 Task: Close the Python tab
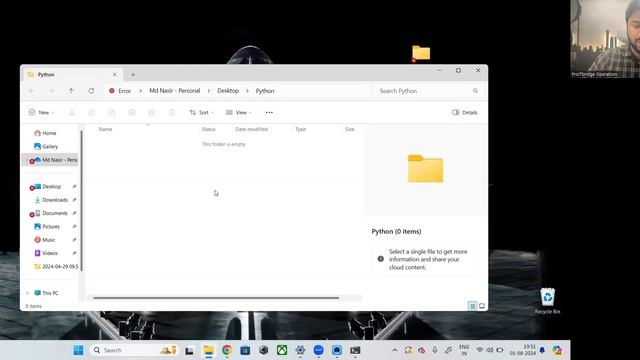[x=115, y=75]
